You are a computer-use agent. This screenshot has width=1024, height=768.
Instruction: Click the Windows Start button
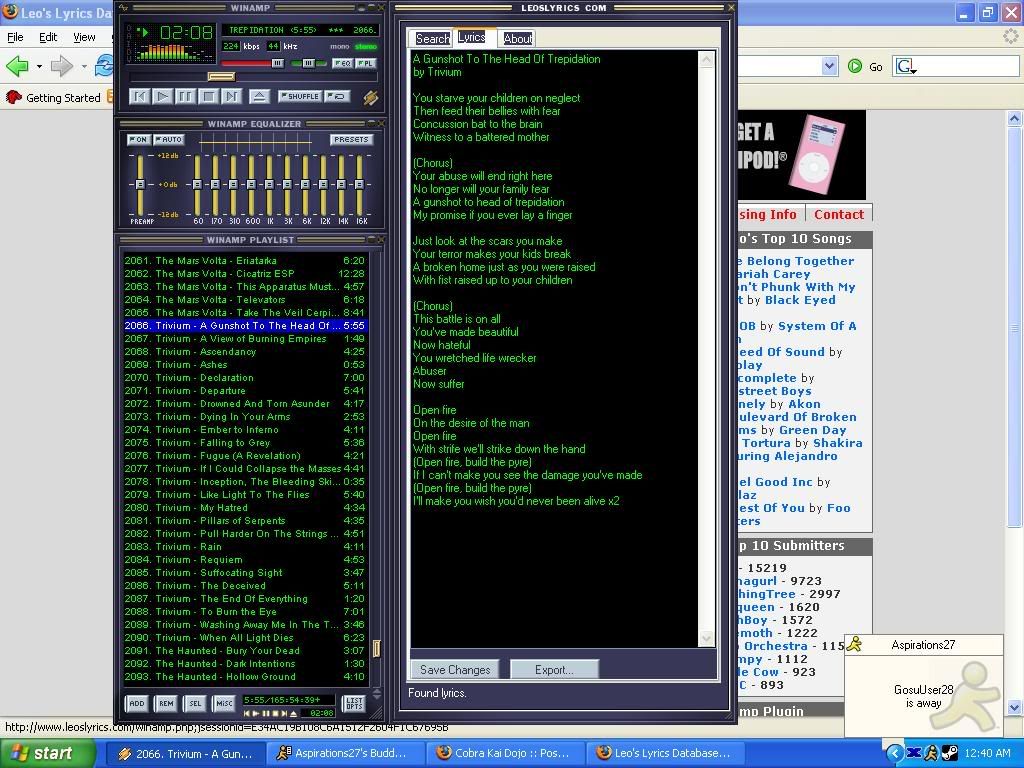tap(46, 753)
